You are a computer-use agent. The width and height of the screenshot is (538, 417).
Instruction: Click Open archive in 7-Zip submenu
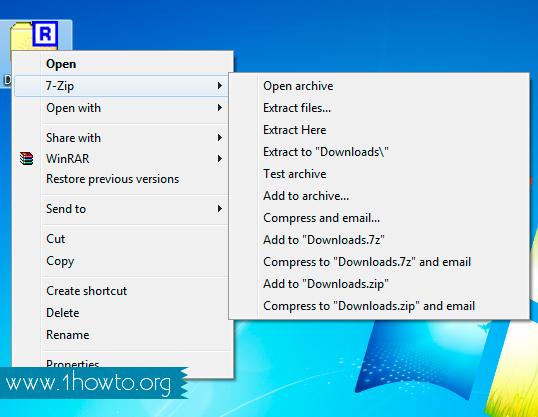(x=379, y=86)
